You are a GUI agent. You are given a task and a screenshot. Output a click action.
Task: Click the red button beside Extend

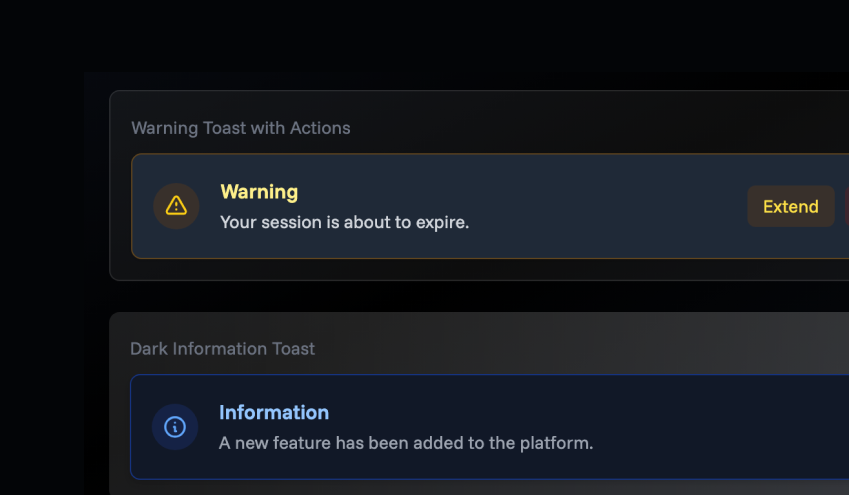click(x=845, y=206)
